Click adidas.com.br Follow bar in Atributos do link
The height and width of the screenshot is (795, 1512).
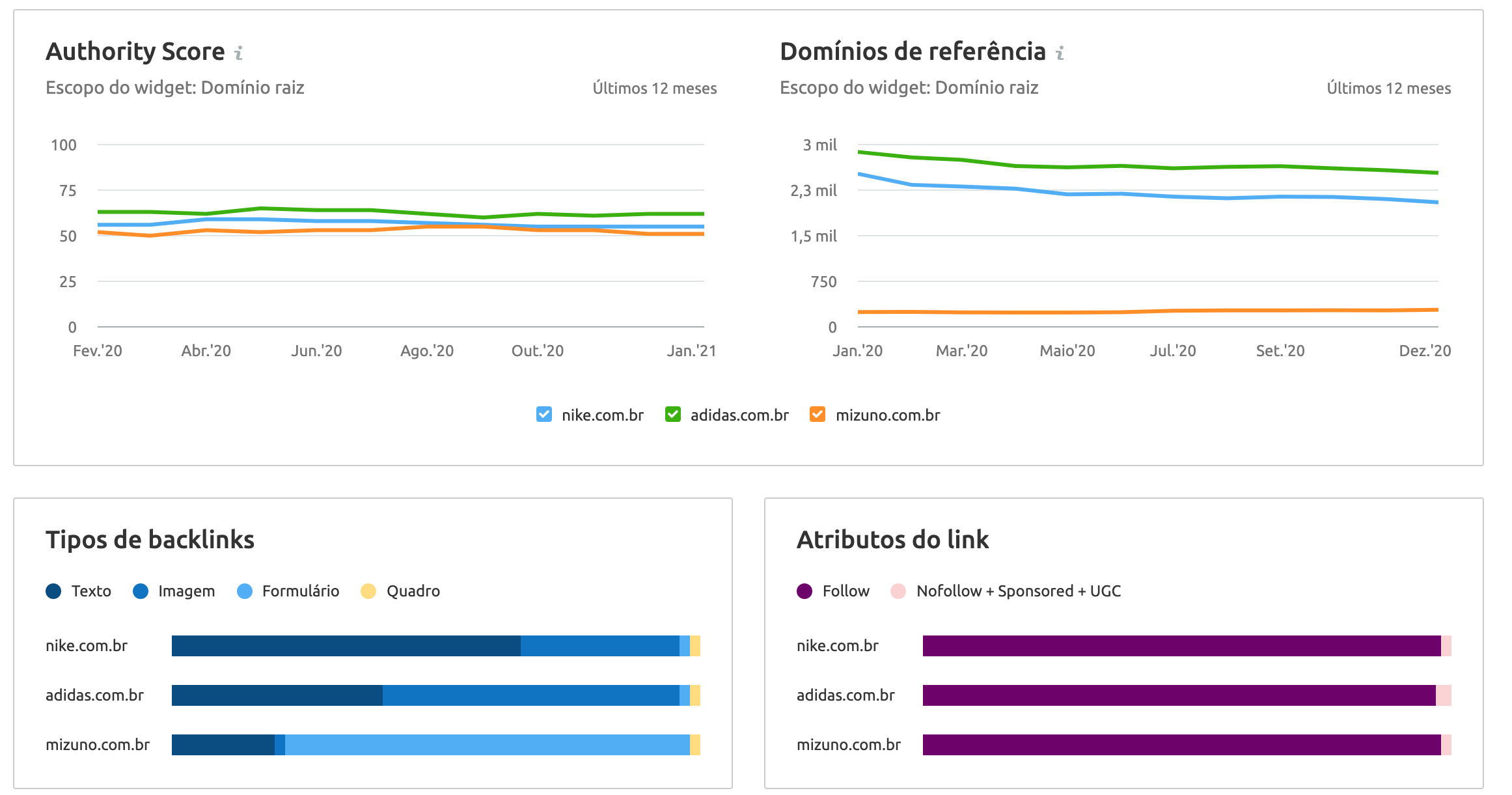tap(1179, 695)
